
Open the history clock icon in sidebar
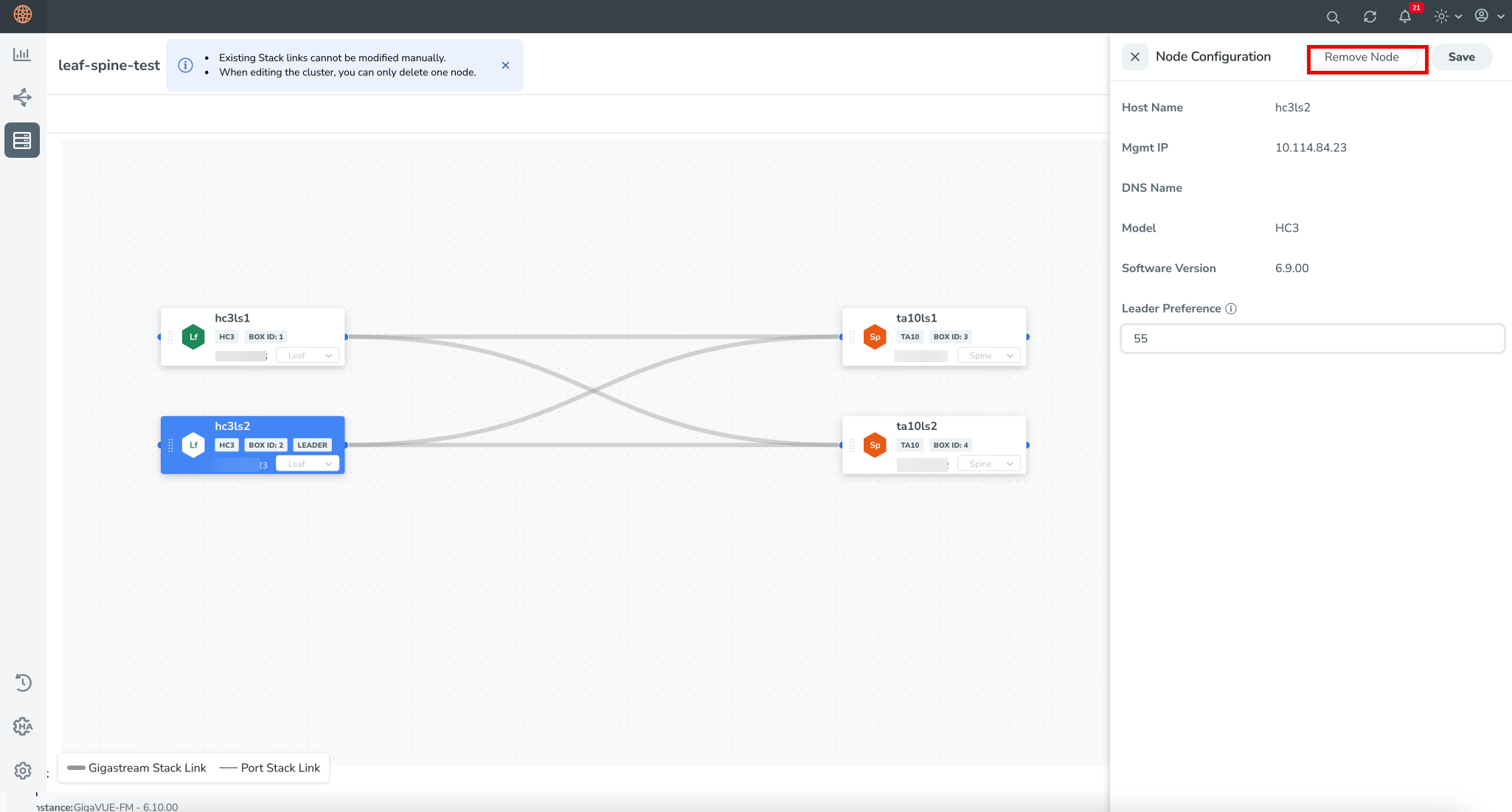pos(23,682)
